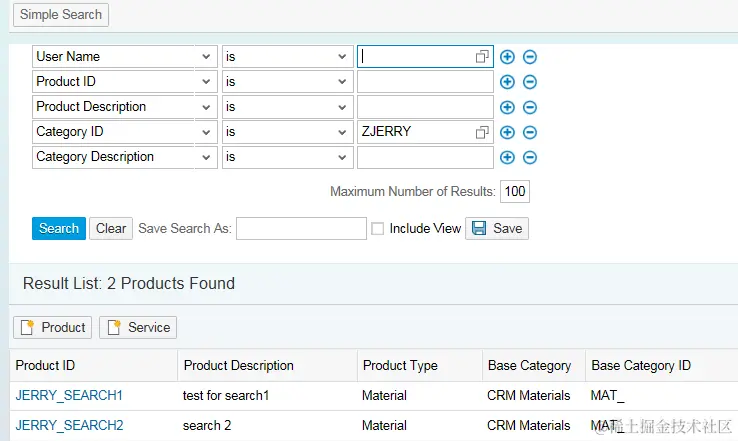The height and width of the screenshot is (441, 738).
Task: Remove the User Name search criterion row
Action: tap(530, 57)
